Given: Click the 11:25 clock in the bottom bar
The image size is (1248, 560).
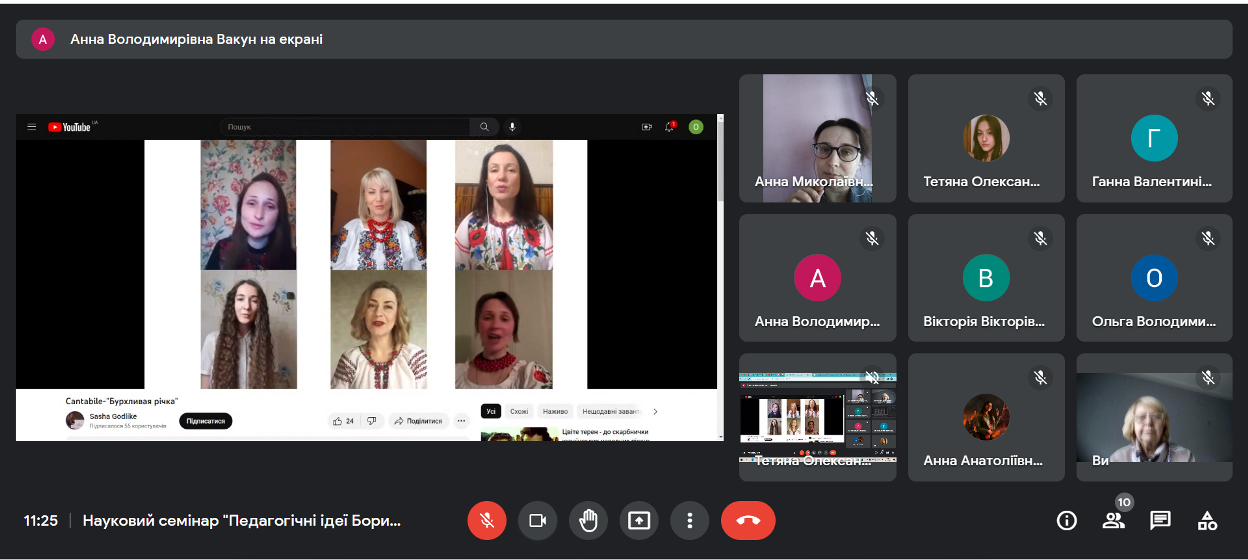Looking at the screenshot, I should click(x=41, y=521).
